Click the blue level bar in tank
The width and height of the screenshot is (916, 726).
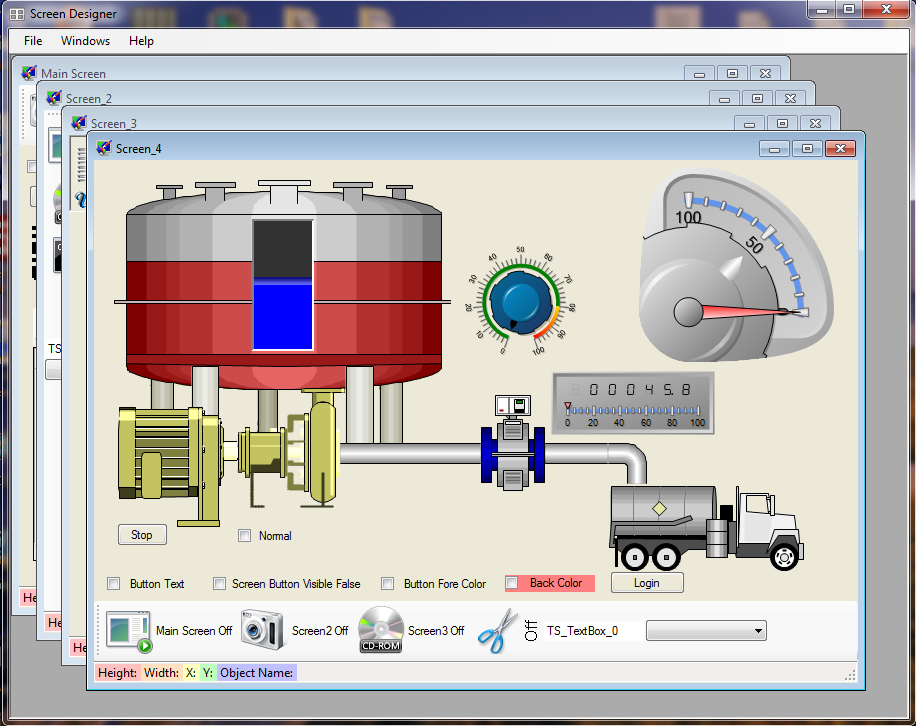pos(283,315)
